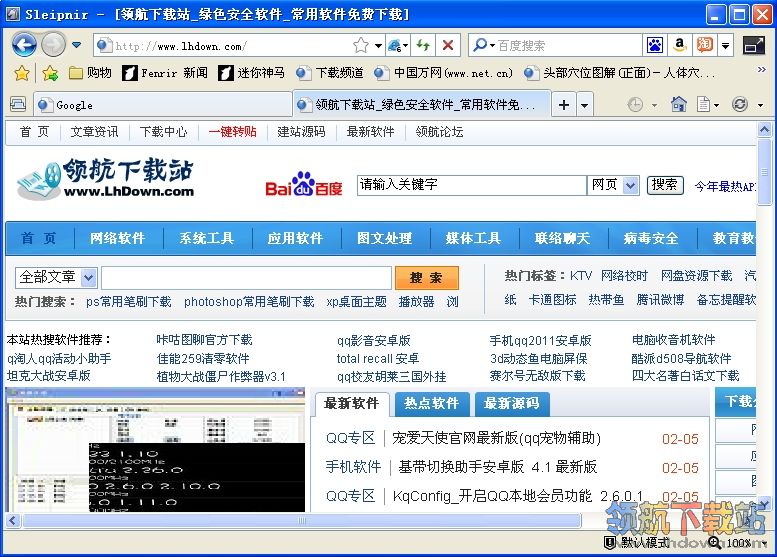Click the 默认模式 shield status icon
Image resolution: width=777 pixels, height=557 pixels.
point(610,543)
